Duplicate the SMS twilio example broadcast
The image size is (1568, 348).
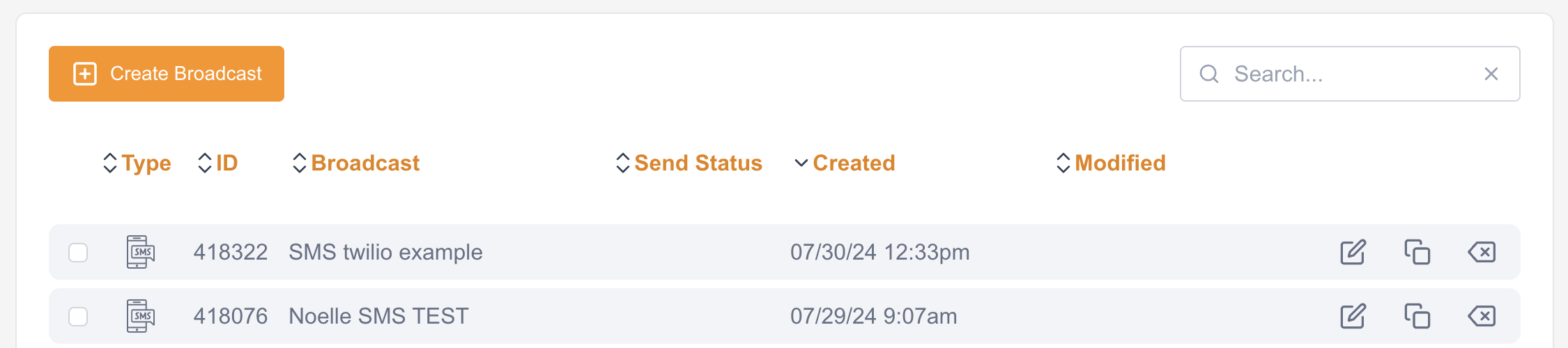1417,252
